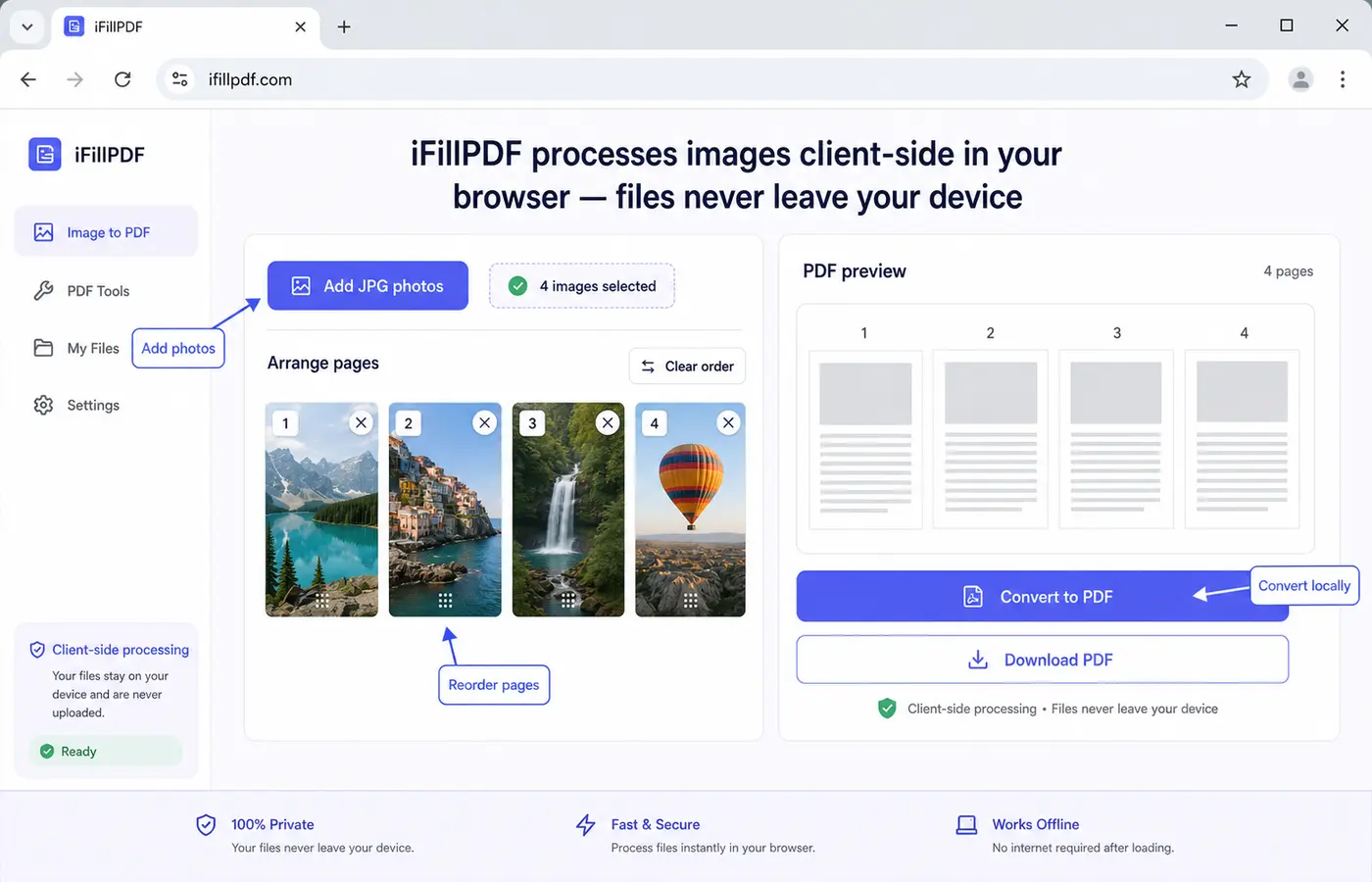Click the Clear order button
Image resolution: width=1372 pixels, height=882 pixels.
coord(687,367)
